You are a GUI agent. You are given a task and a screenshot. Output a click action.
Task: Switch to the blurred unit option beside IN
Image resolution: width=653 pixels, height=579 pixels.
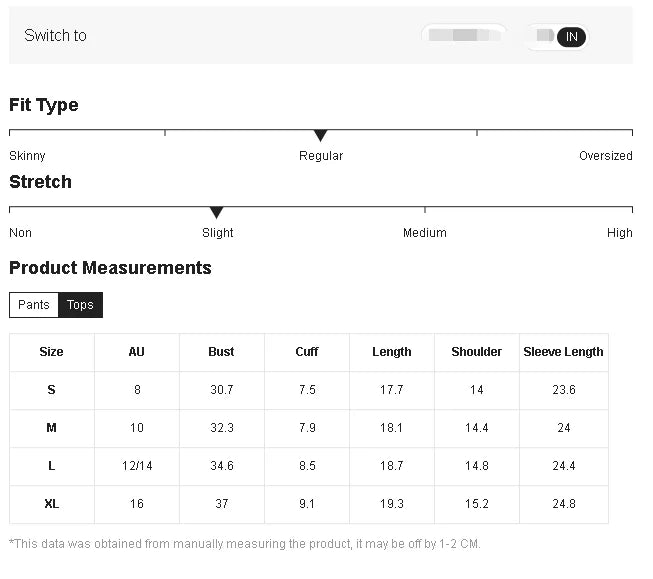[x=545, y=37]
